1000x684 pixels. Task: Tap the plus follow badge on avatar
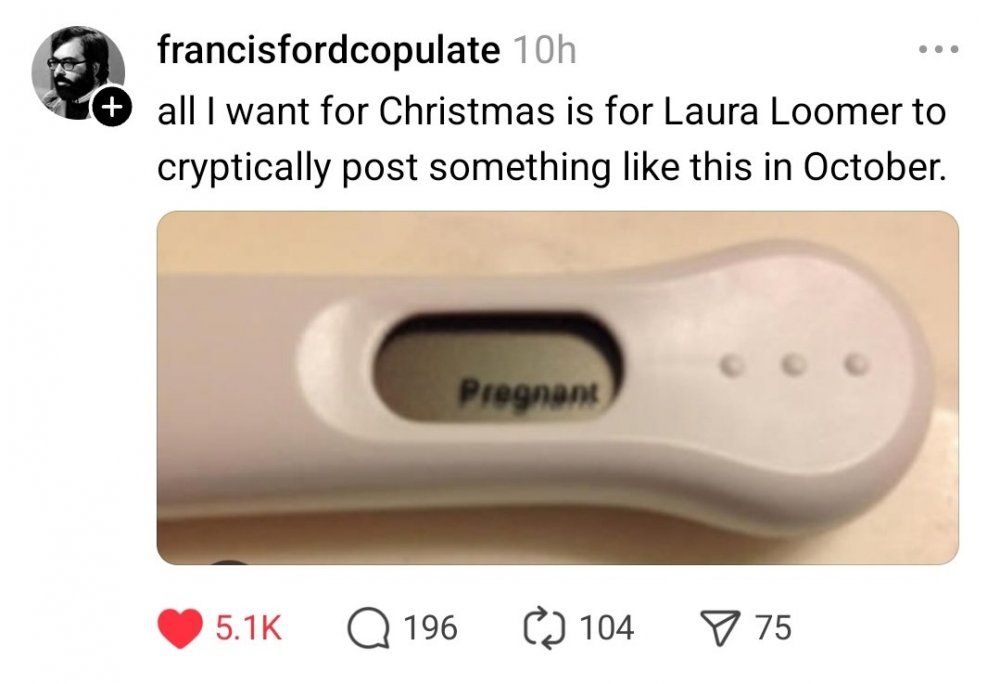tap(115, 105)
